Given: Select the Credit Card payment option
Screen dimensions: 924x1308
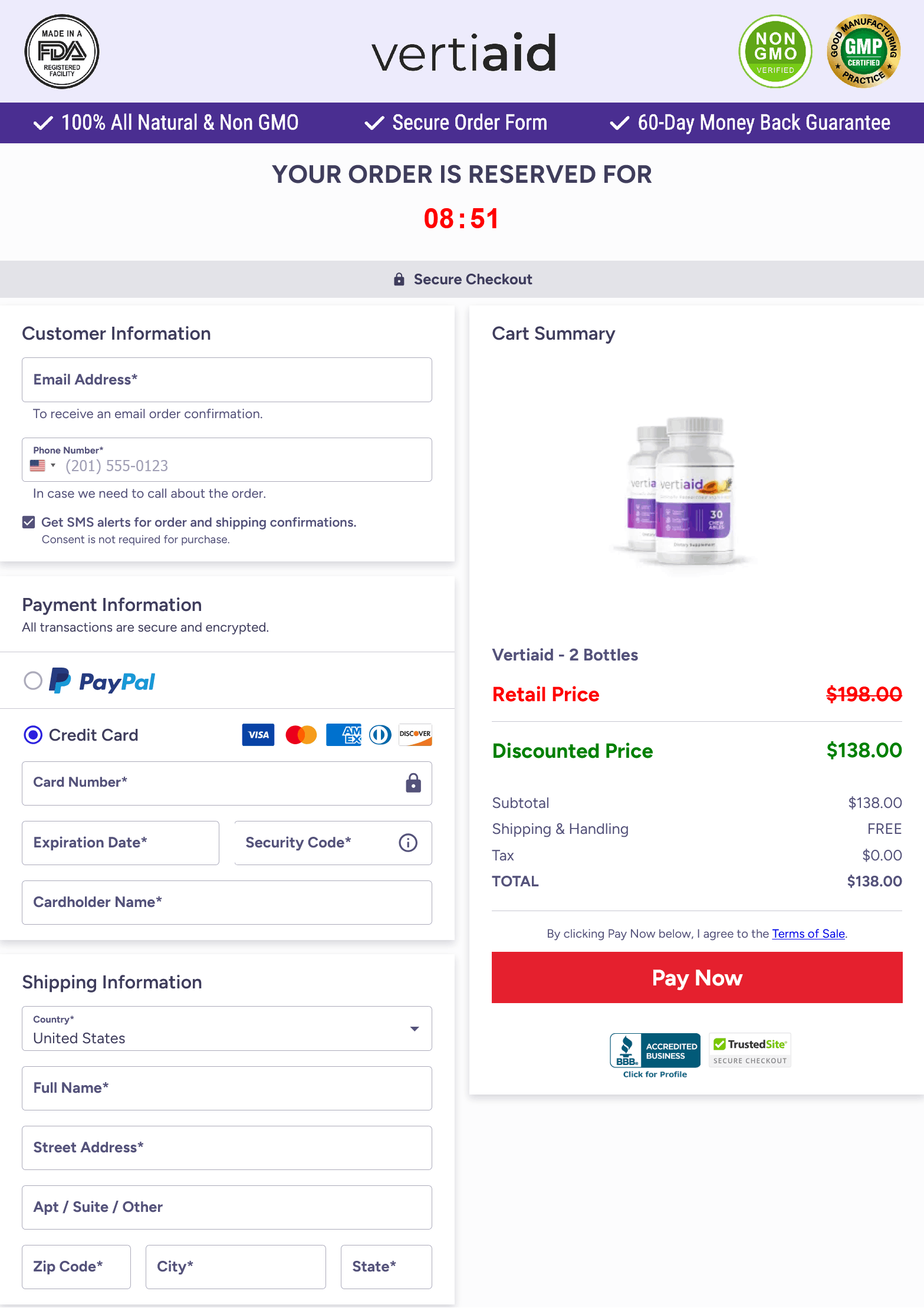Looking at the screenshot, I should pyautogui.click(x=34, y=735).
